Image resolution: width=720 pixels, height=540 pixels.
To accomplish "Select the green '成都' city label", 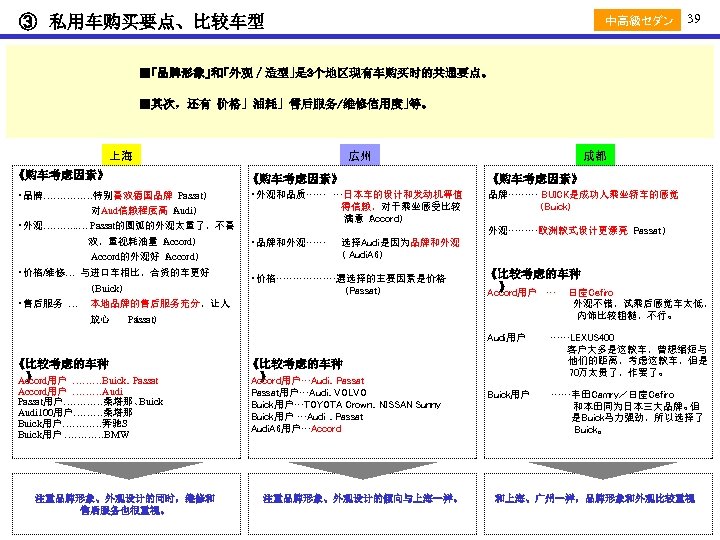I will coord(595,155).
